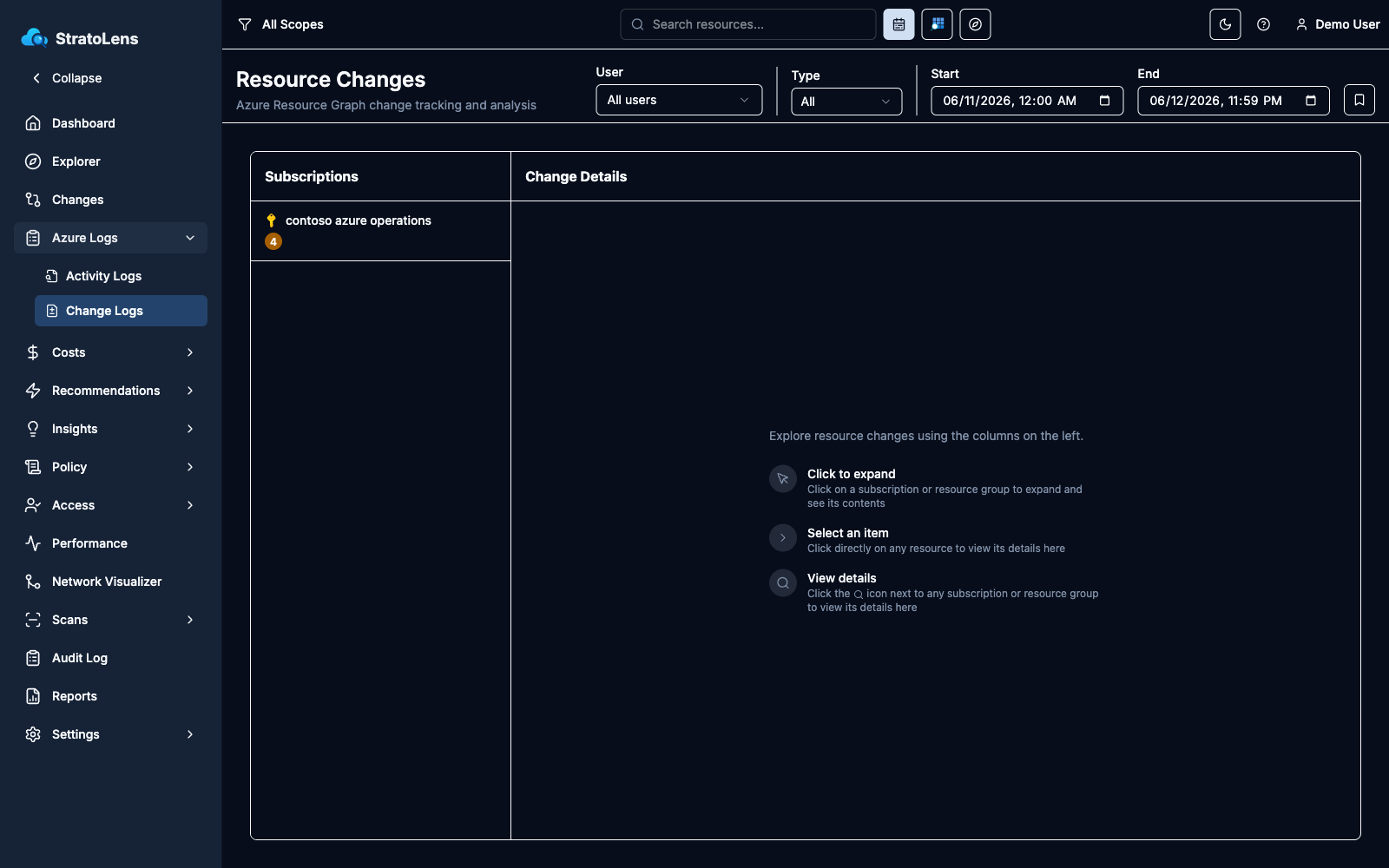The width and height of the screenshot is (1389, 868).
Task: Open the grid apps toolbar icon
Action: (937, 24)
